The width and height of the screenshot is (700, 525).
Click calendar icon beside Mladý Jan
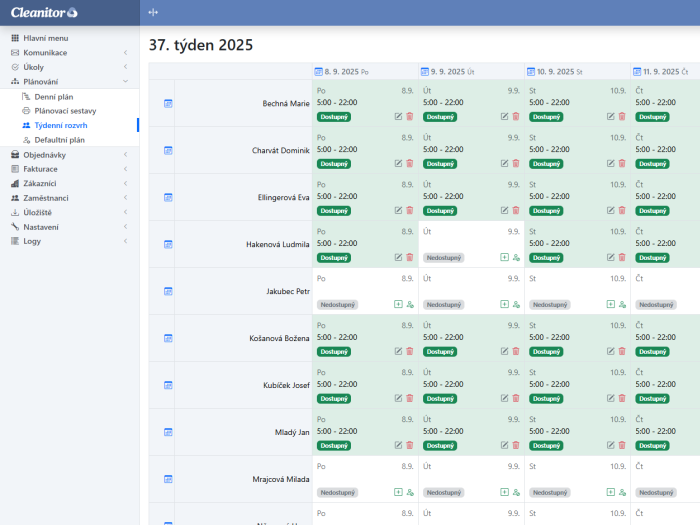(168, 432)
